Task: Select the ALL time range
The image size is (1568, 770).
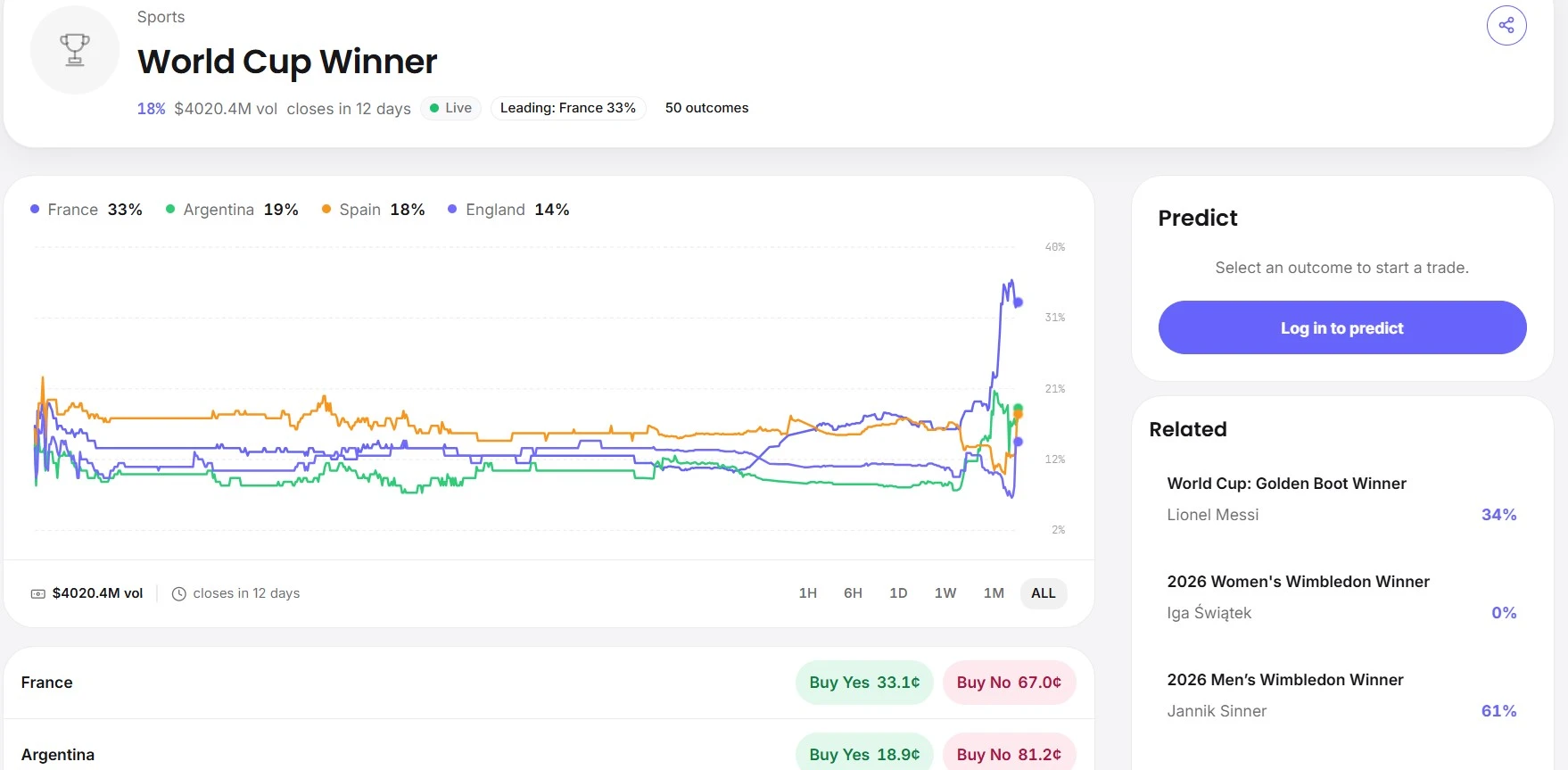Action: click(x=1044, y=593)
